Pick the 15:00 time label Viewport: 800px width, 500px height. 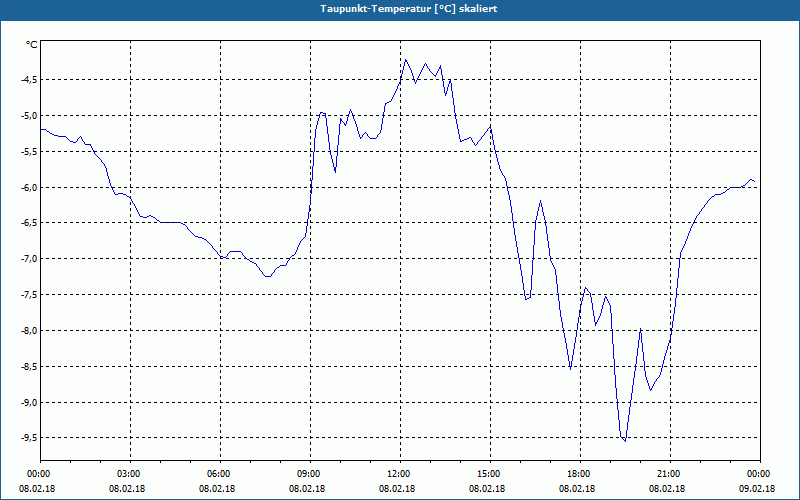click(487, 474)
